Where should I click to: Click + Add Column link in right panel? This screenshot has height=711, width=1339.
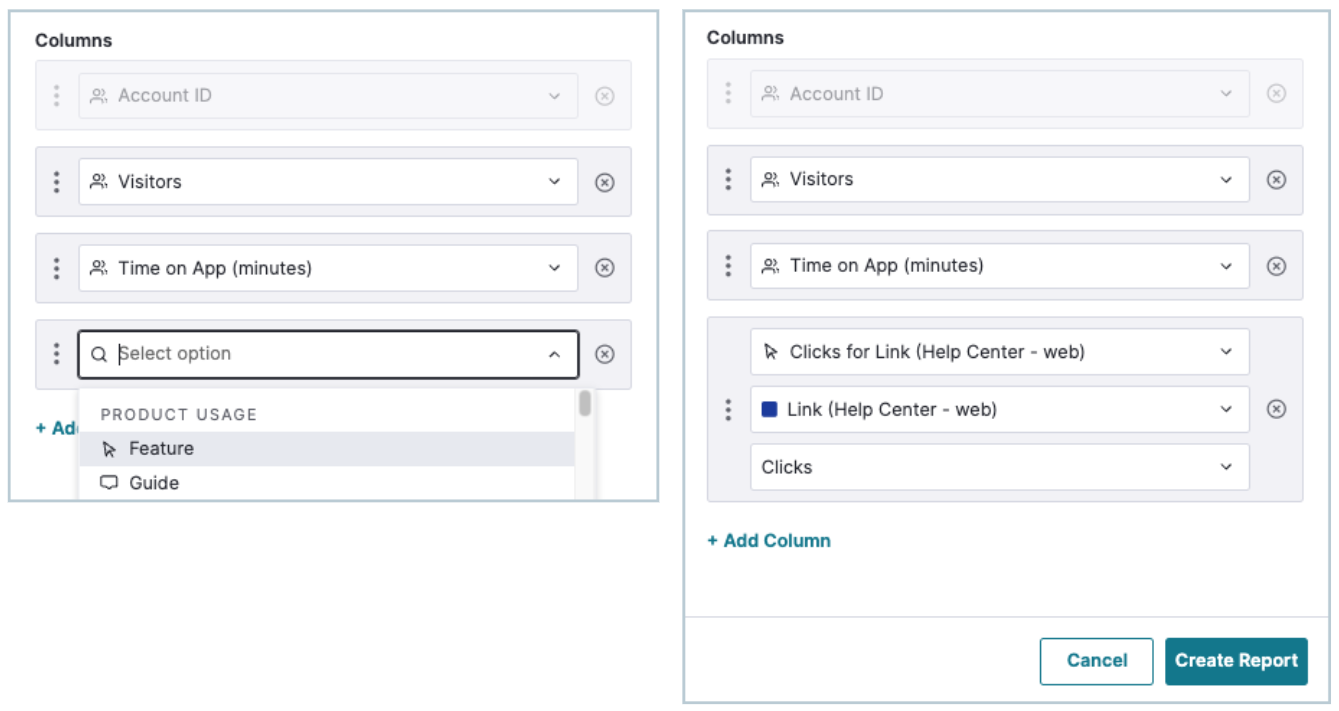coord(769,540)
